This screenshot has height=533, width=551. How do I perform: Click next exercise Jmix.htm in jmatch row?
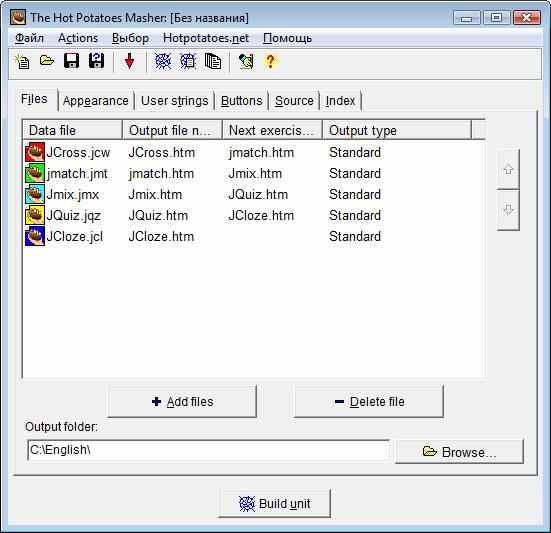click(x=255, y=173)
